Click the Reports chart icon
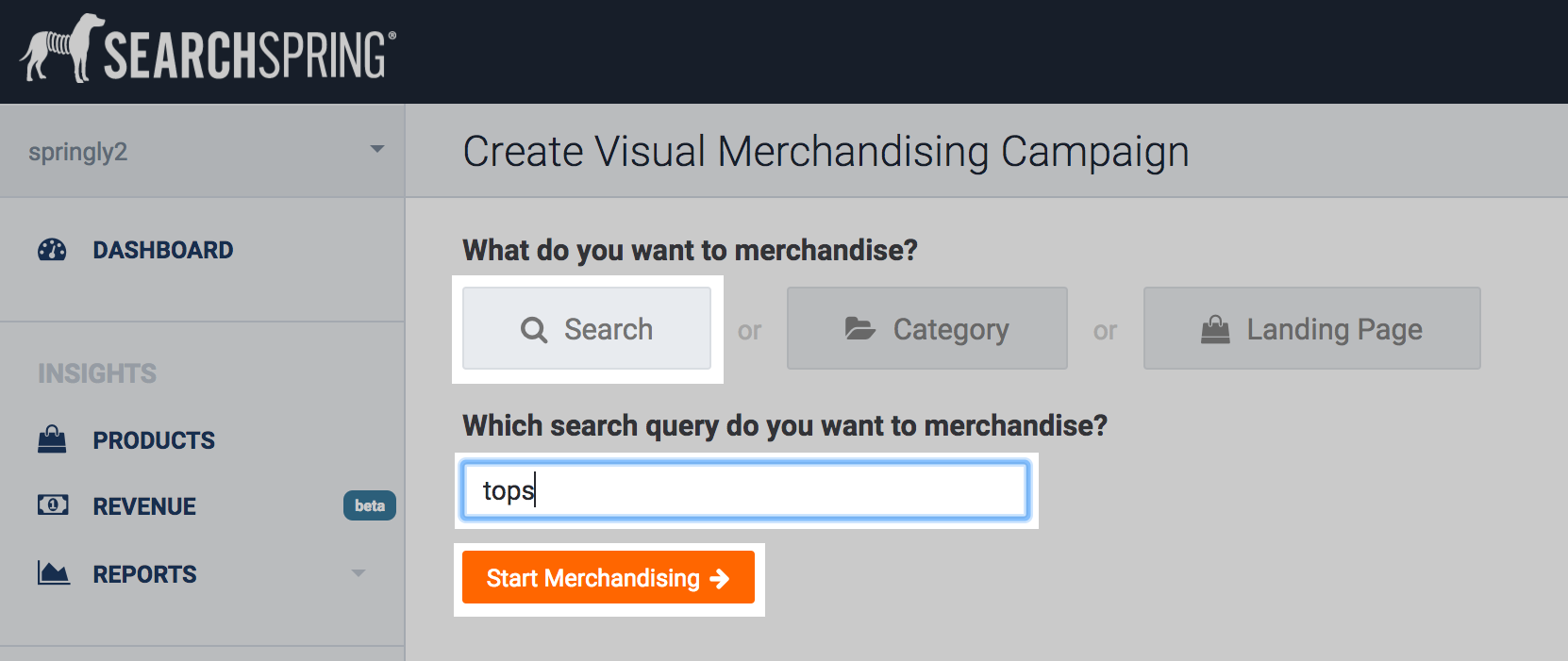Screen dimensions: 1568x661 pos(53,573)
